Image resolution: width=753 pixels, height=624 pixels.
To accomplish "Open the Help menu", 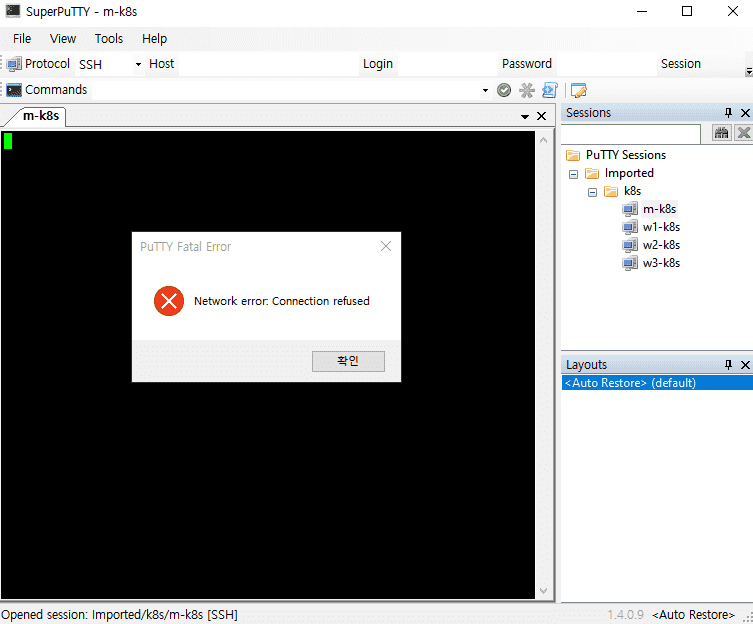I will 155,39.
